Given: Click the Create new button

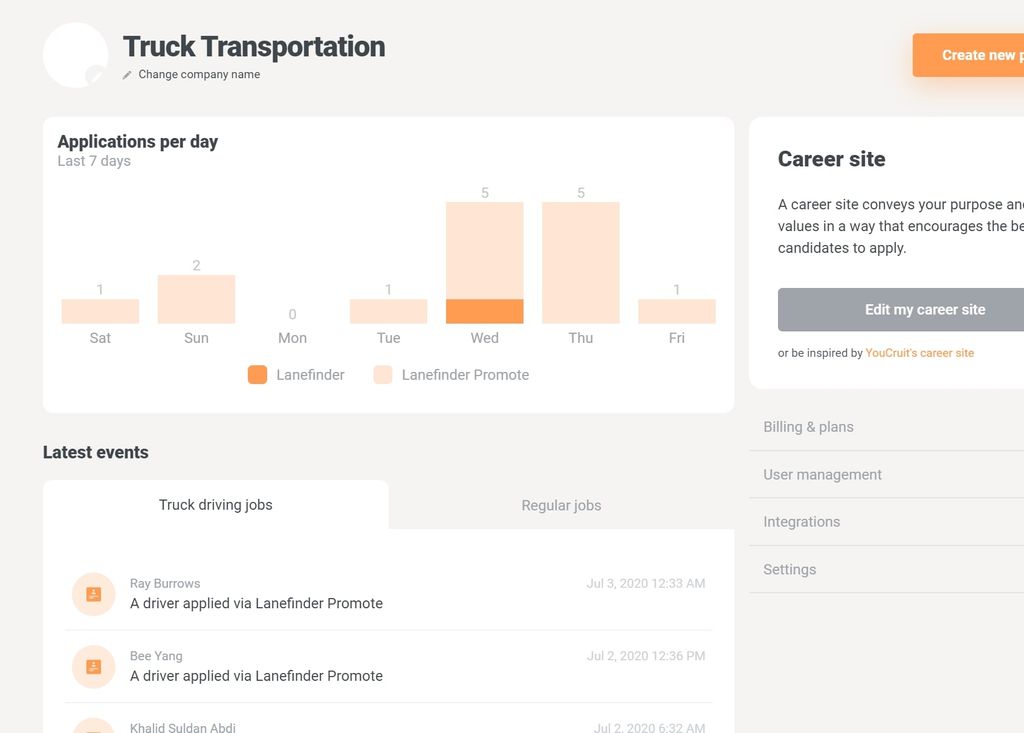Looking at the screenshot, I should 968,55.
